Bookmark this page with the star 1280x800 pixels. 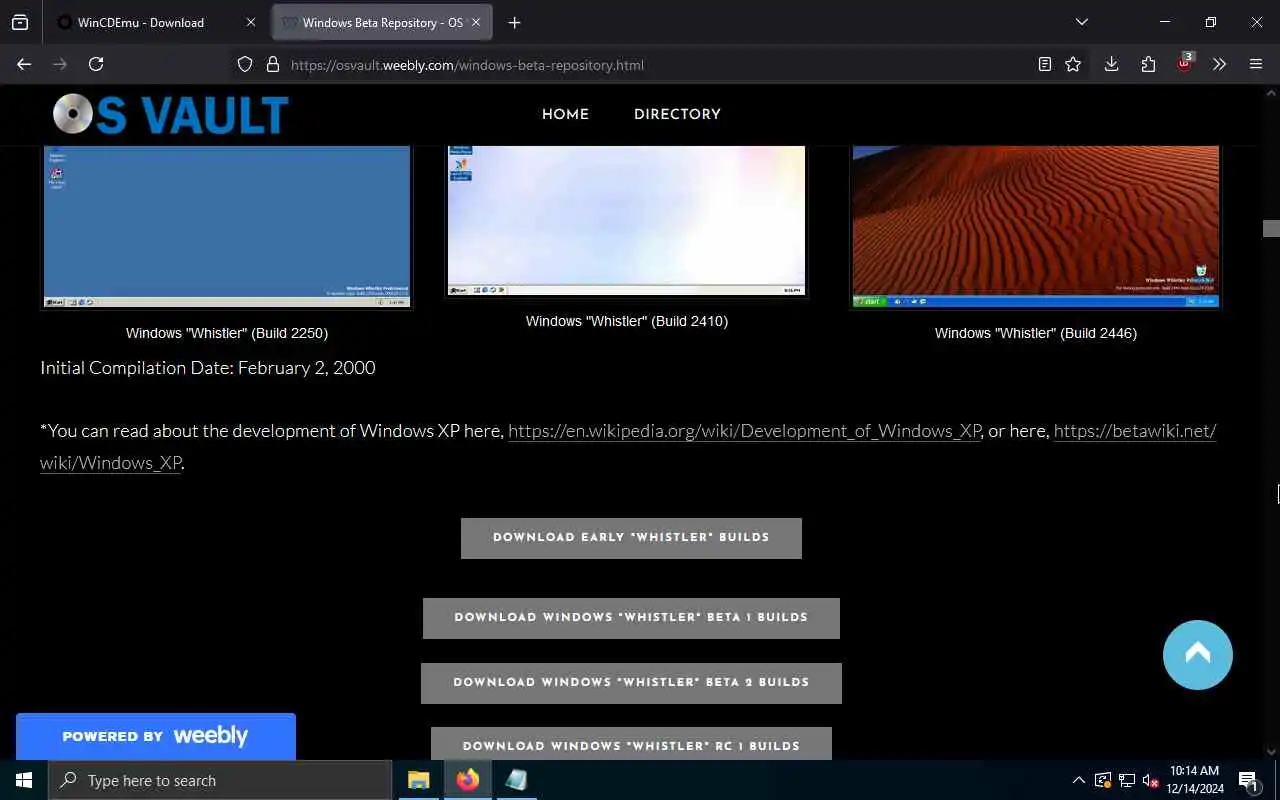click(x=1073, y=64)
